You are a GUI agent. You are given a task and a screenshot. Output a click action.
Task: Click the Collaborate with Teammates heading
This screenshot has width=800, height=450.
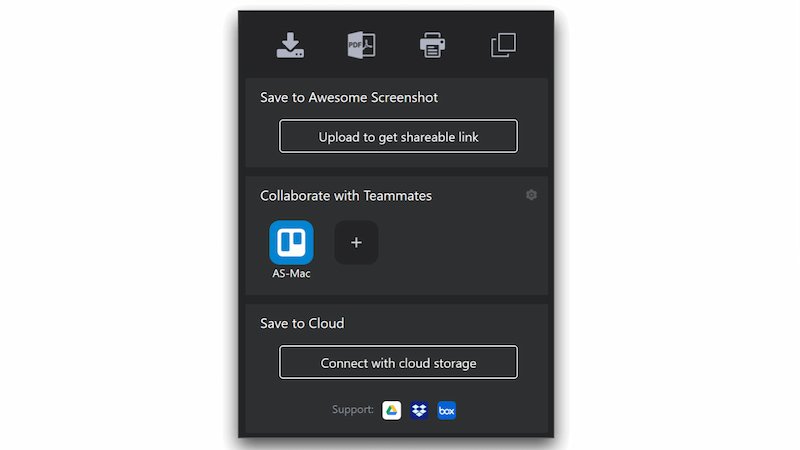point(346,196)
